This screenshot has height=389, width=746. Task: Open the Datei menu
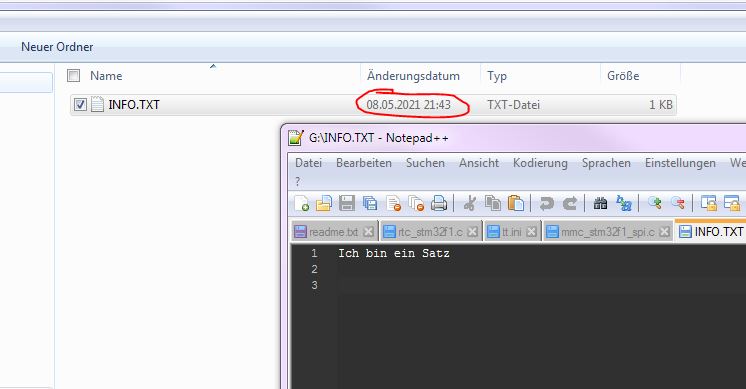point(308,163)
